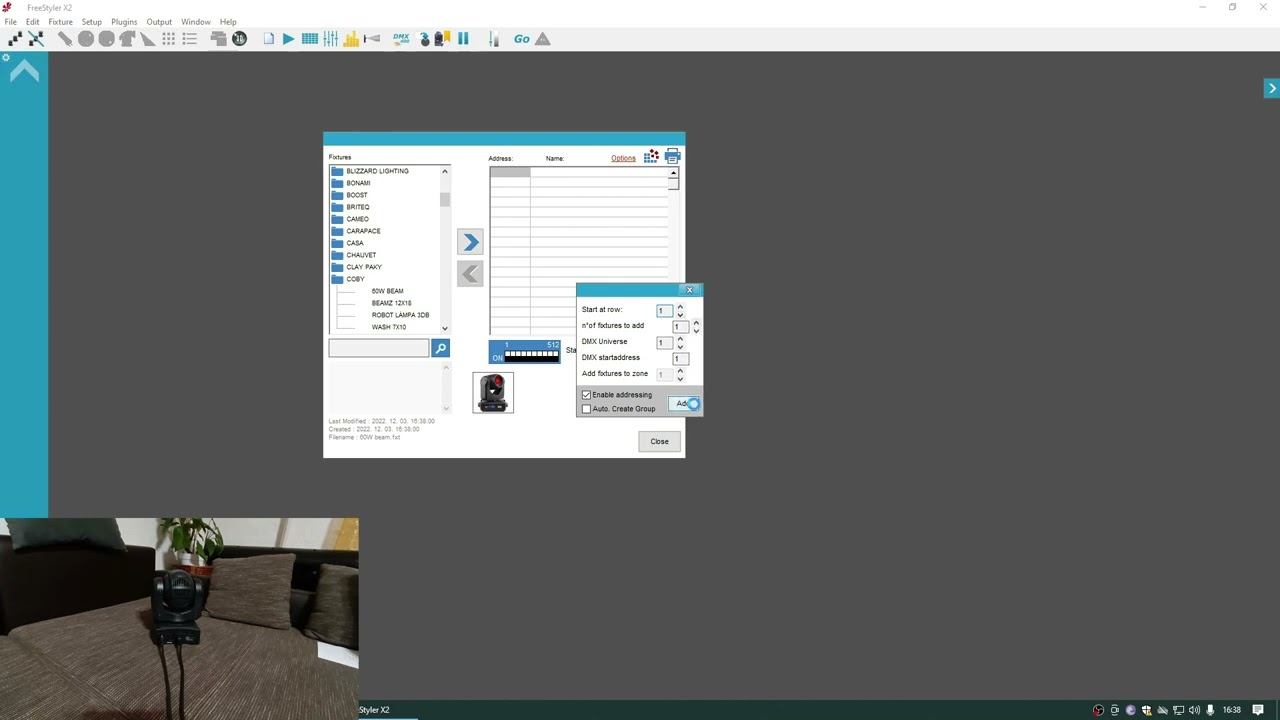The width and height of the screenshot is (1280, 720).
Task: Click the DMX 400 toolbar icon
Action: pos(401,39)
